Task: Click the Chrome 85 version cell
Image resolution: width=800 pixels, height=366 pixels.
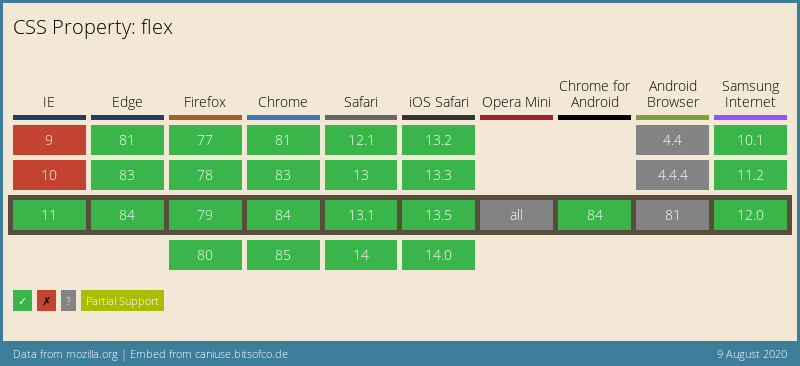Action: [x=283, y=255]
